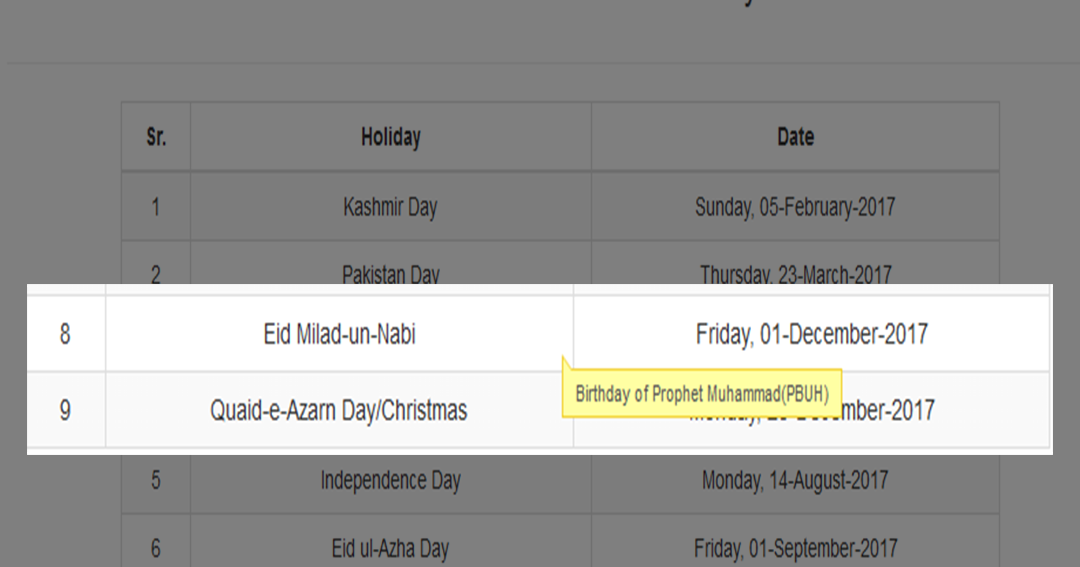
Task: Select Sunday, 05-February-2017 date cell
Action: [796, 207]
